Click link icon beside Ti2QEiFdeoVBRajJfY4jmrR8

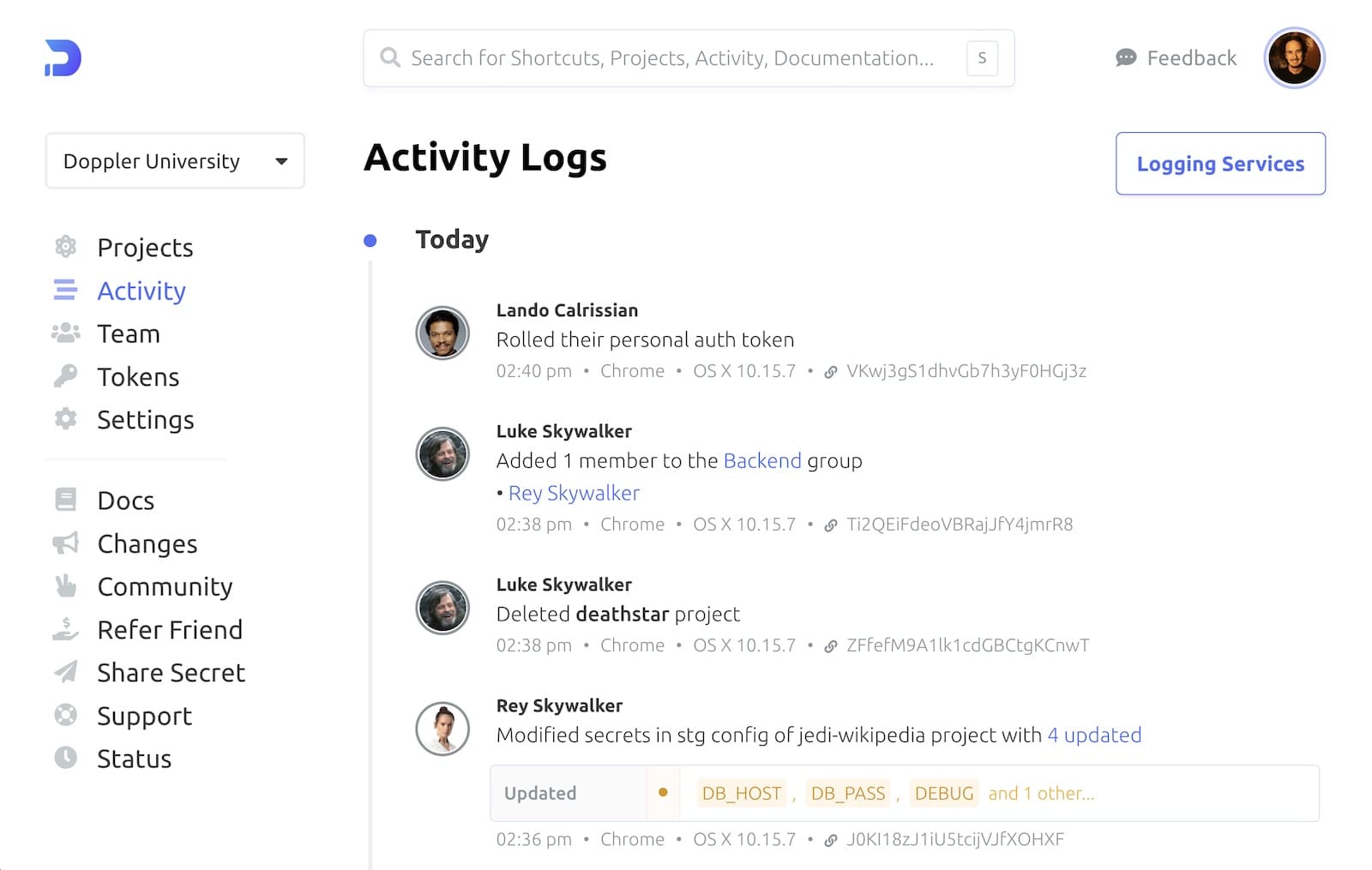pyautogui.click(x=830, y=525)
